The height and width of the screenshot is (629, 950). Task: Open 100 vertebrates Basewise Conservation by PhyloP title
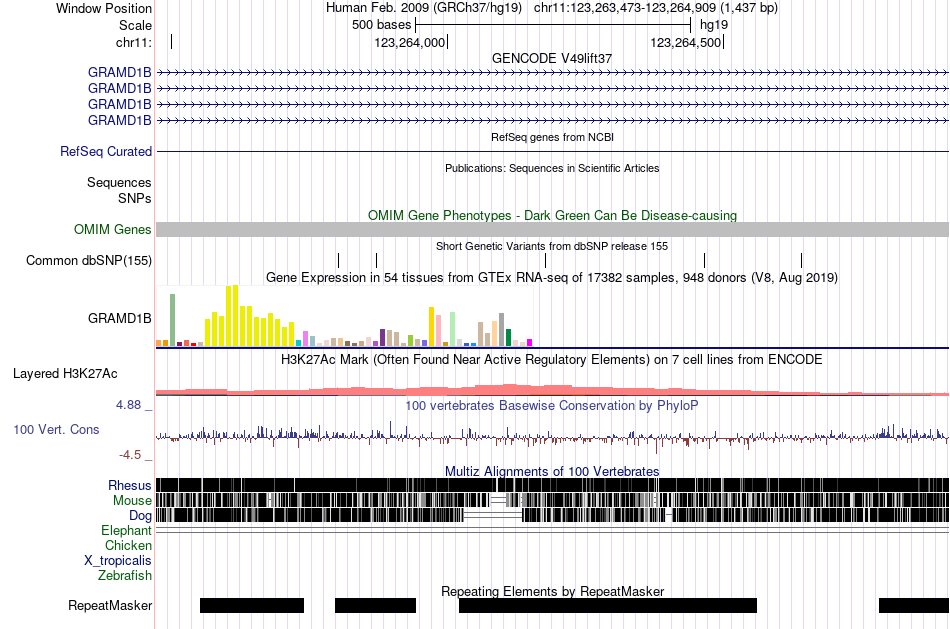[551, 405]
